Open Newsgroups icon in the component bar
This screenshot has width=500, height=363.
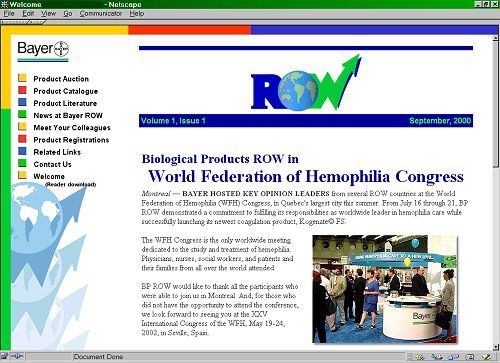454,357
